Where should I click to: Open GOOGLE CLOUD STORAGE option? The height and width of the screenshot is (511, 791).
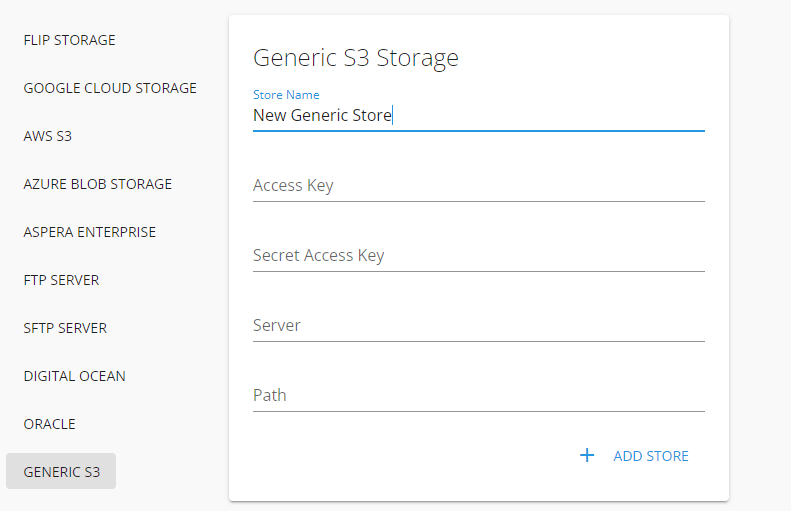coord(110,88)
